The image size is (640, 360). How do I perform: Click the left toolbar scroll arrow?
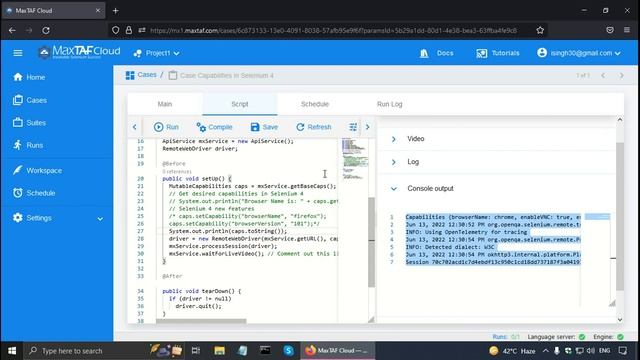(x=134, y=127)
